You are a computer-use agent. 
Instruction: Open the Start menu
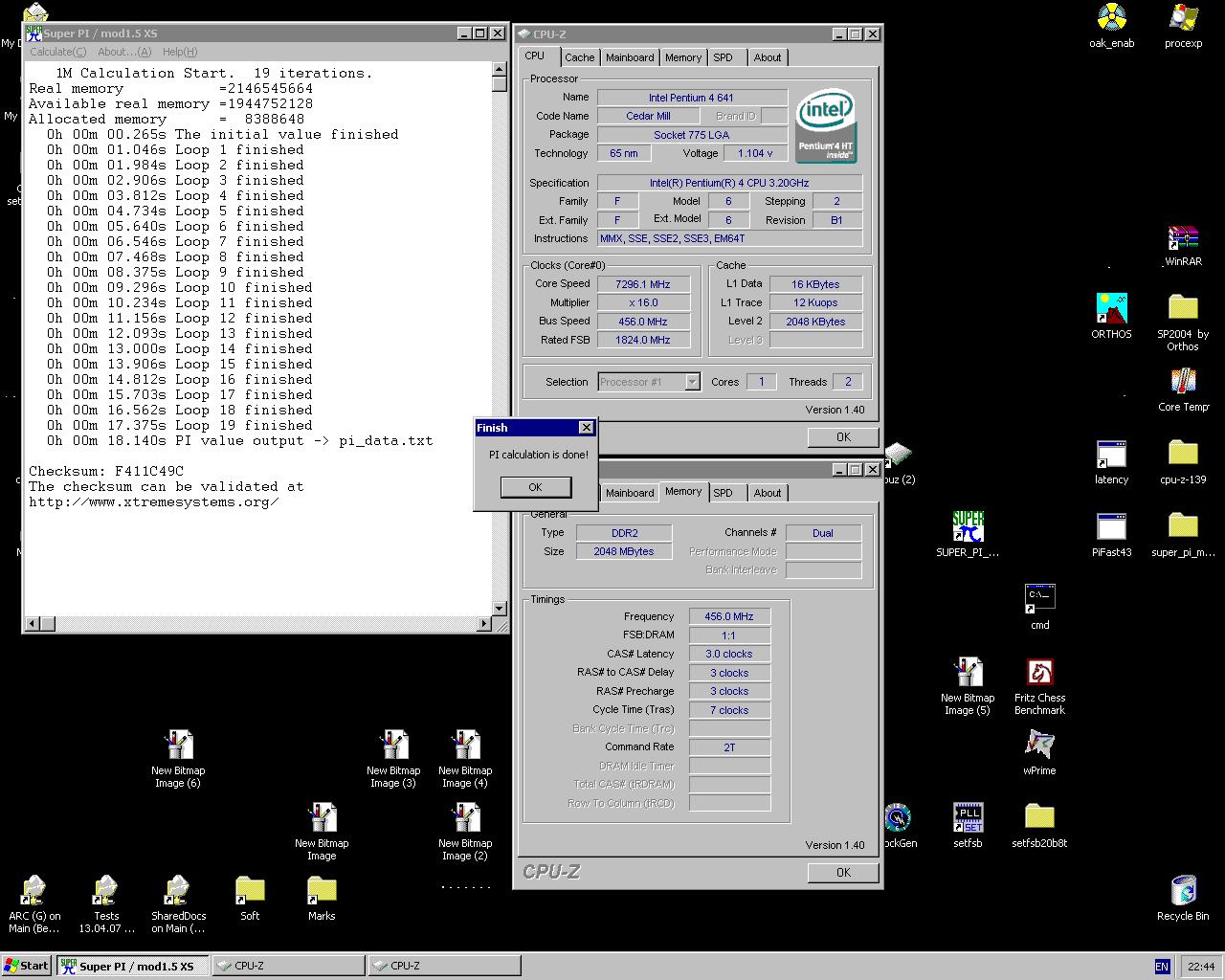[27, 966]
